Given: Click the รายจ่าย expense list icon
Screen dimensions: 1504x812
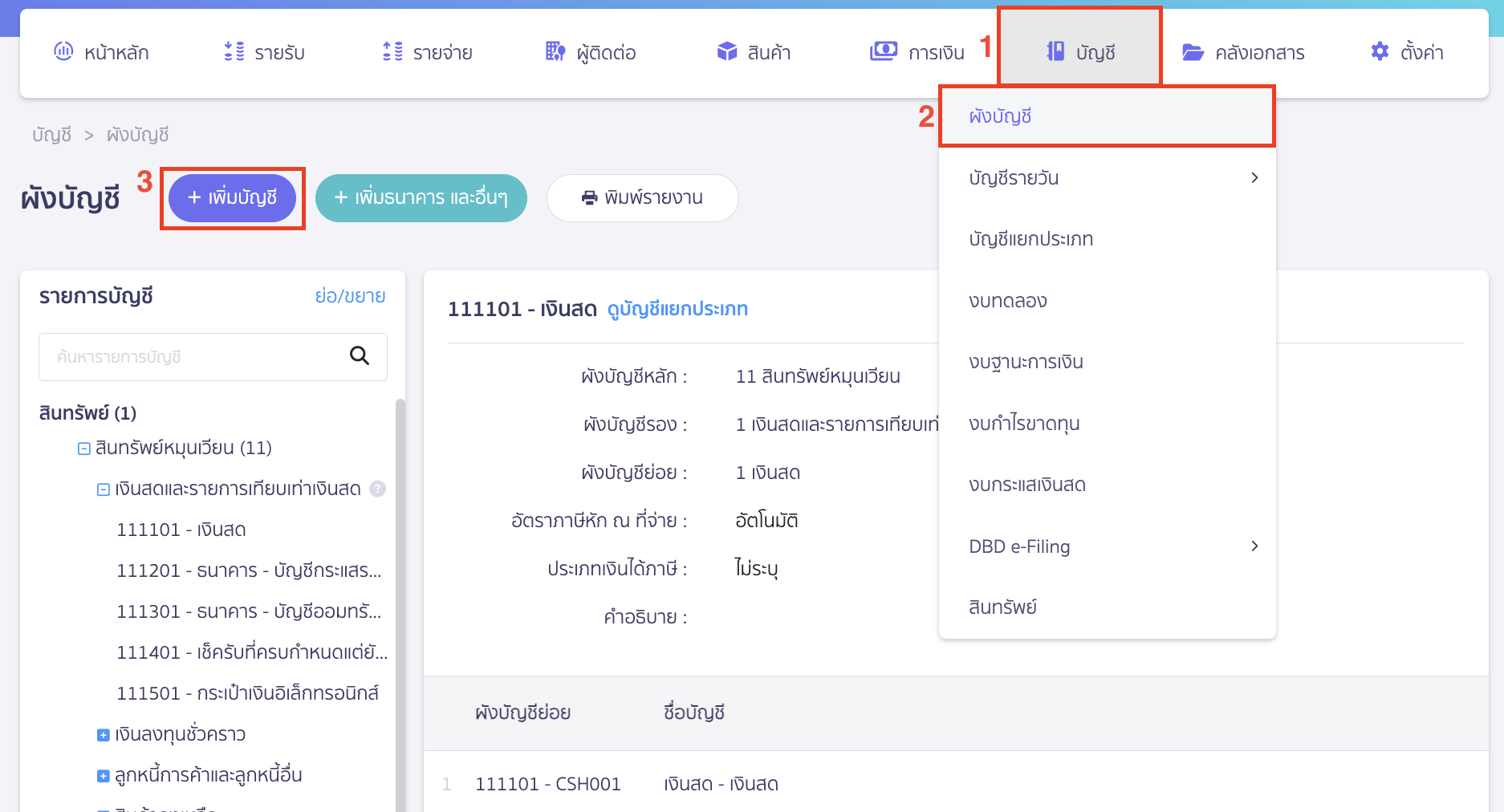Looking at the screenshot, I should [x=392, y=51].
